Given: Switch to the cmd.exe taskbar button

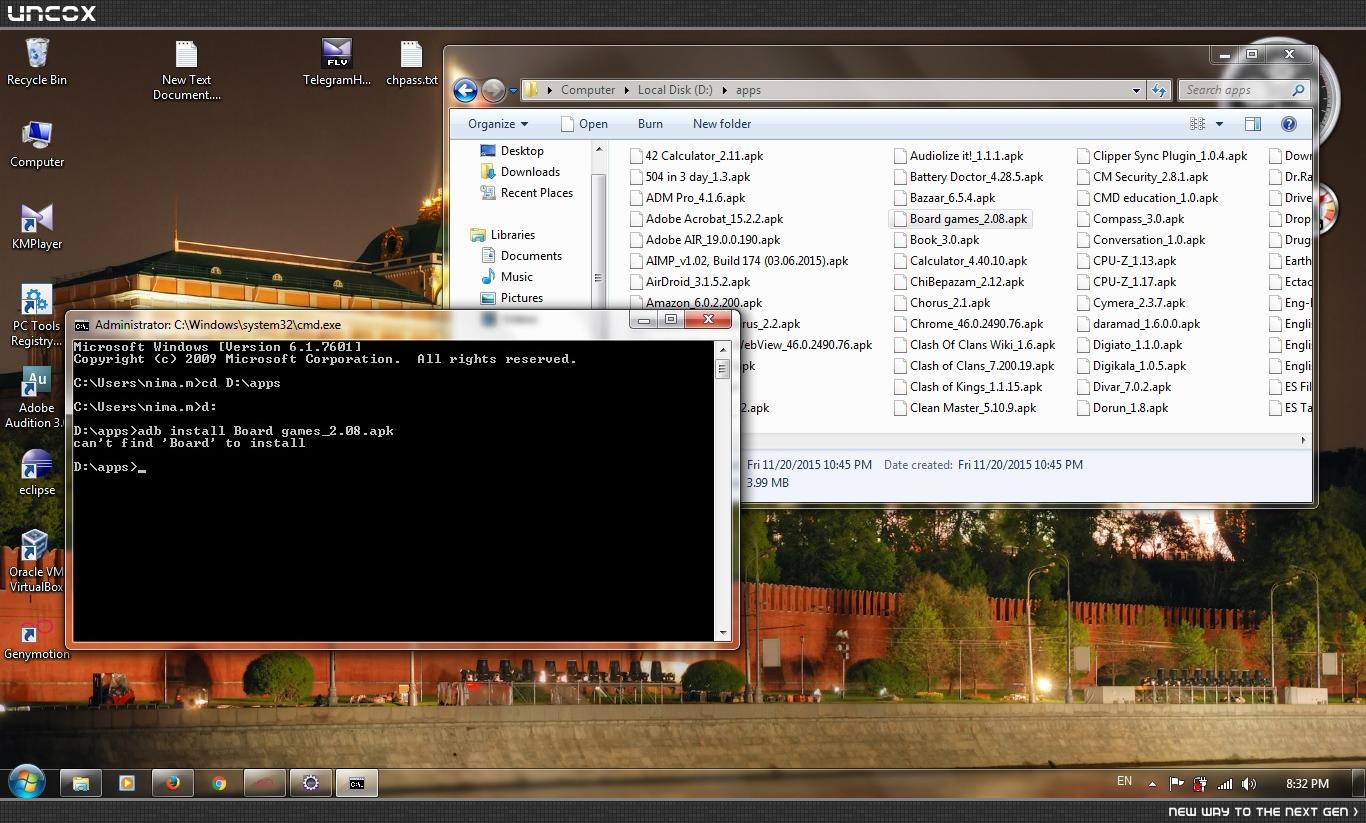Looking at the screenshot, I should pyautogui.click(x=356, y=783).
